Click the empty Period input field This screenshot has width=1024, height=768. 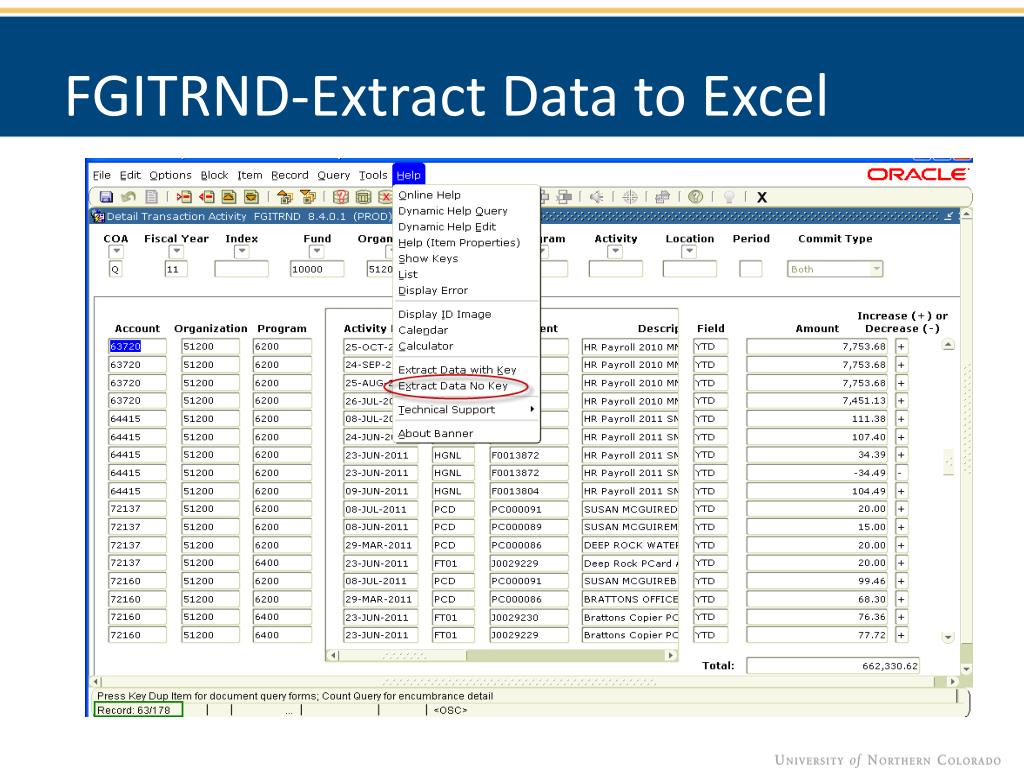point(750,269)
